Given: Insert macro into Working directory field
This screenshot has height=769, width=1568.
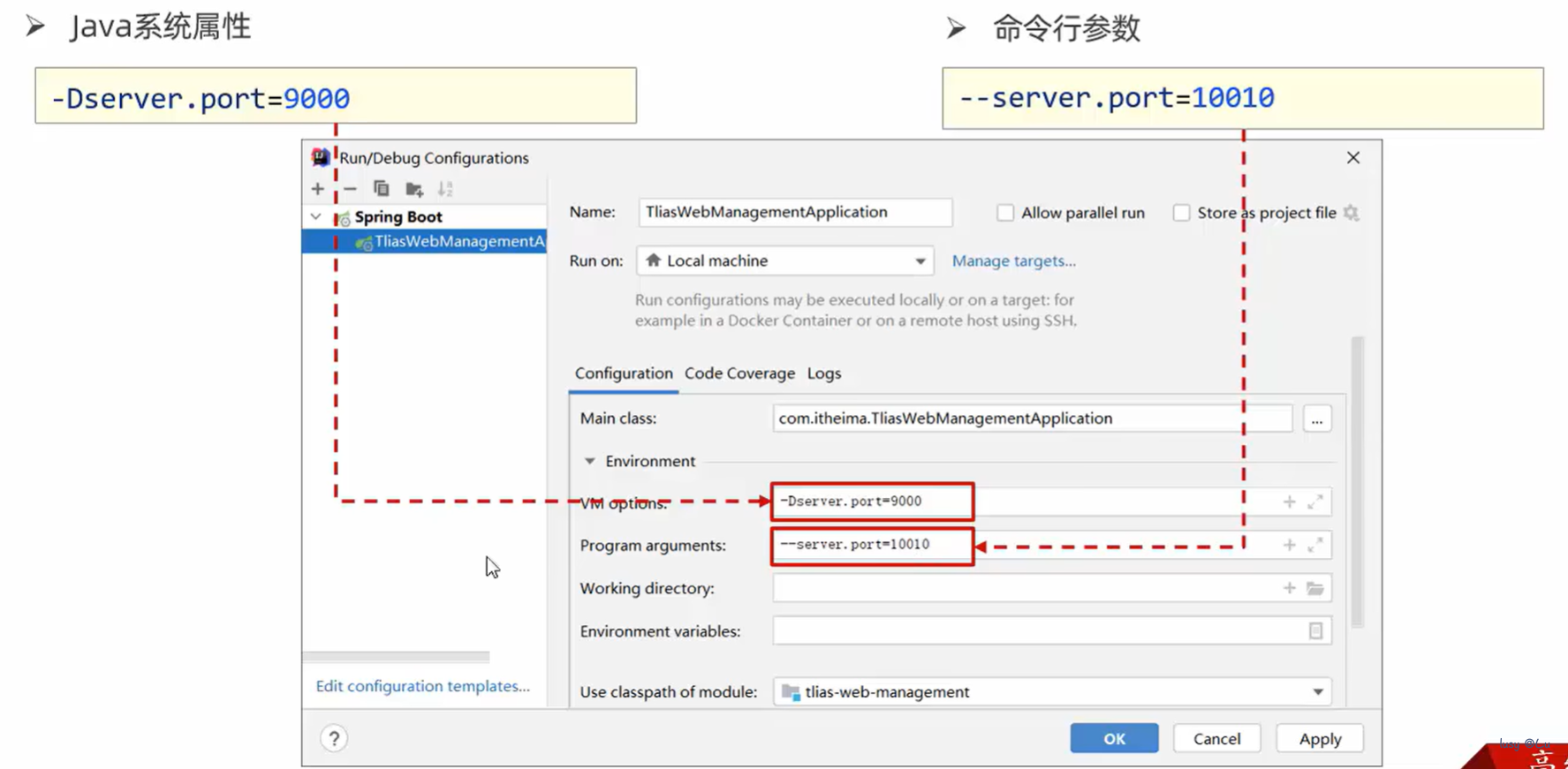Looking at the screenshot, I should tap(1289, 588).
